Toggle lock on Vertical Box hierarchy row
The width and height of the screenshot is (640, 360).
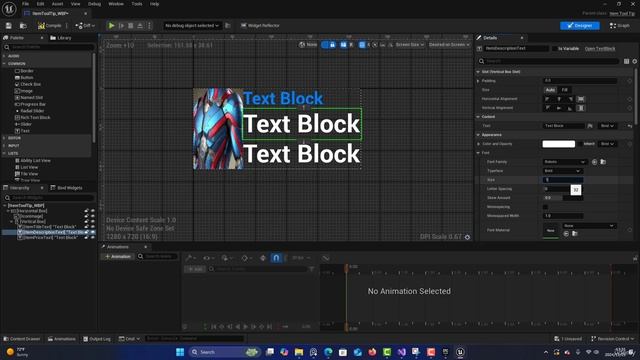(86, 222)
